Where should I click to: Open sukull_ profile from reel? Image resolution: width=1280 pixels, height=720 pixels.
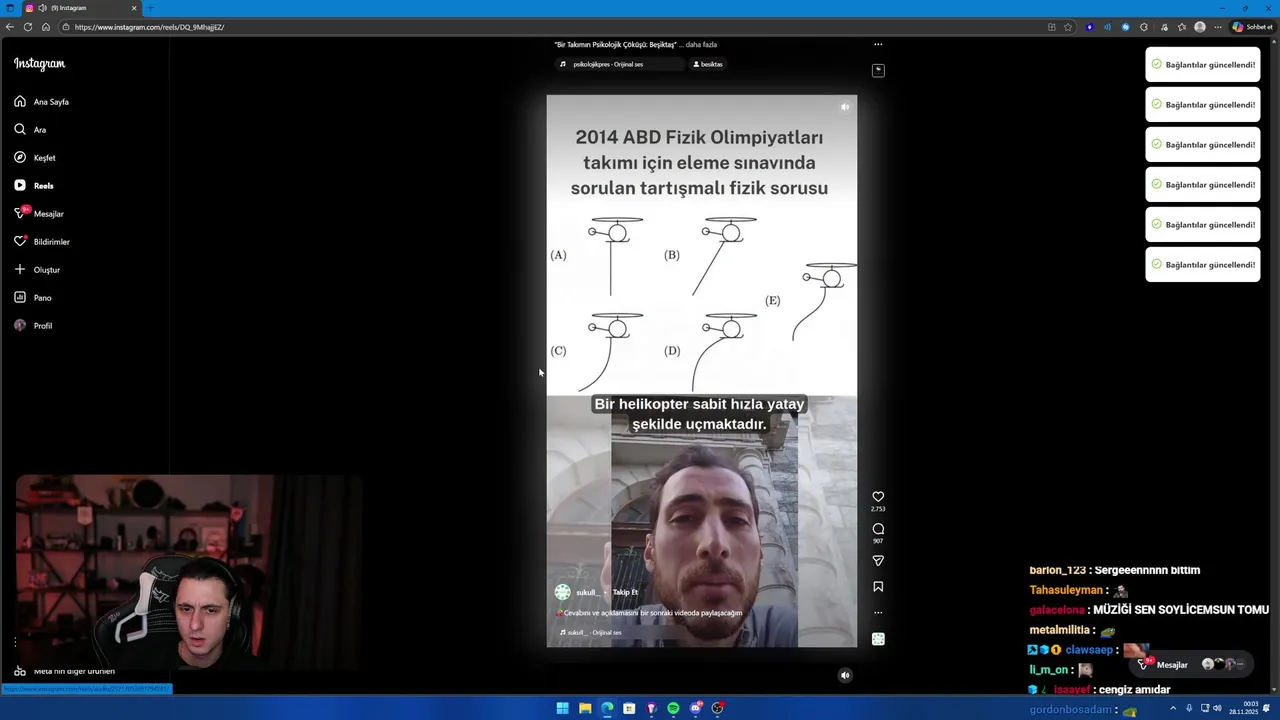click(587, 592)
